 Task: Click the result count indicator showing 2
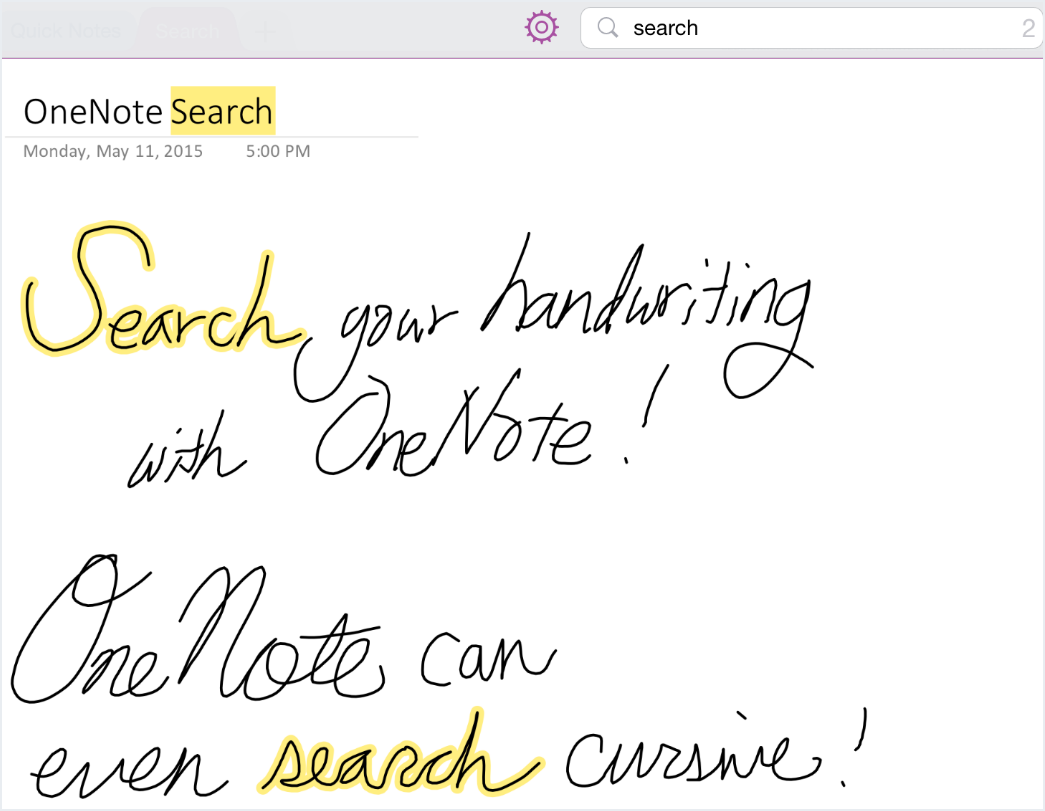point(1028,28)
